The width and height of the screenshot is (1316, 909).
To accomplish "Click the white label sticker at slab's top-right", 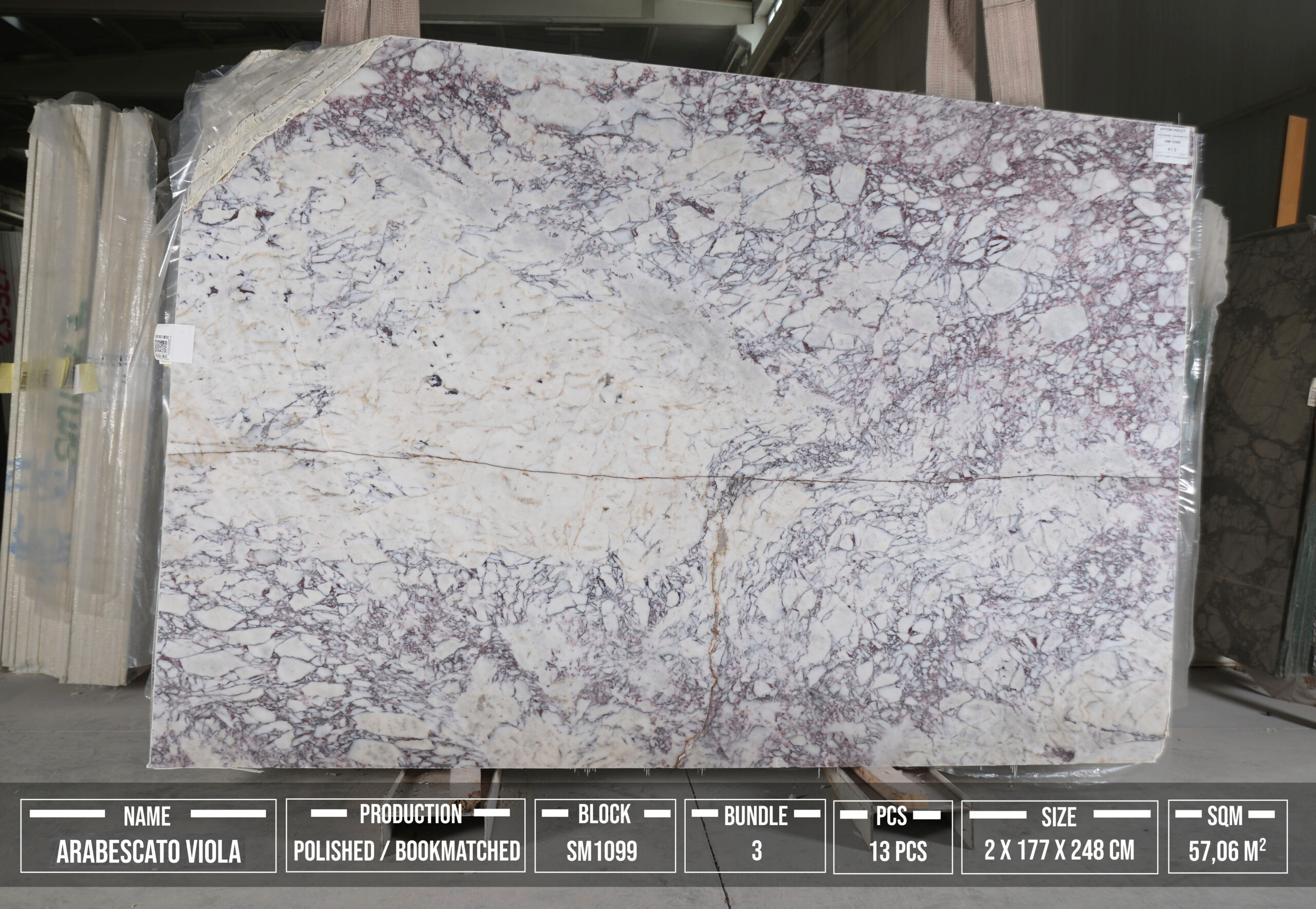I will pyautogui.click(x=1174, y=144).
